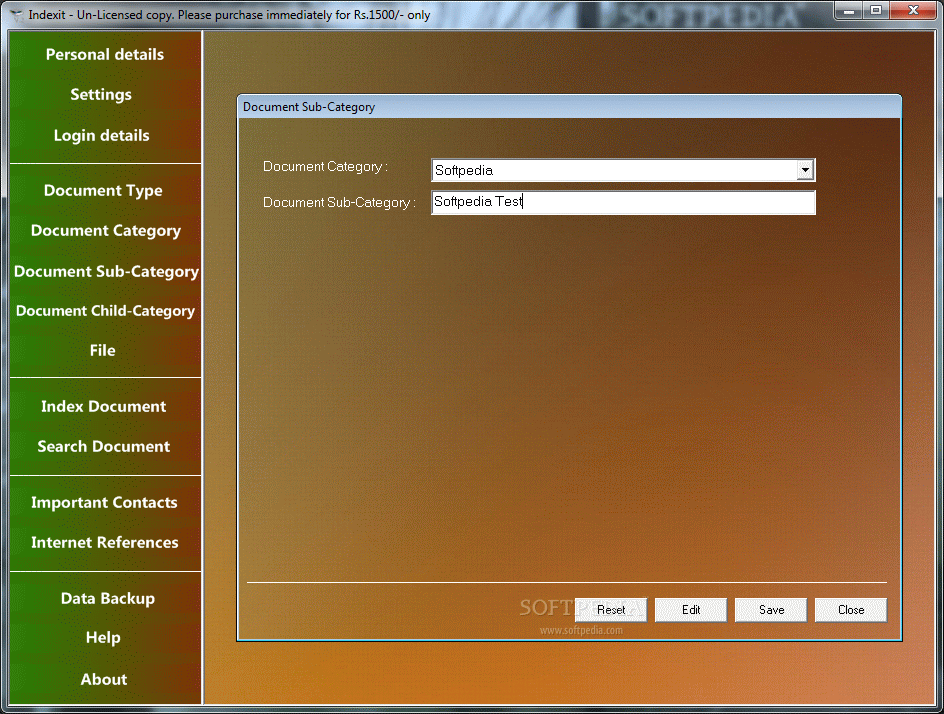Open the Document Category page
944x714 pixels.
pyautogui.click(x=105, y=231)
